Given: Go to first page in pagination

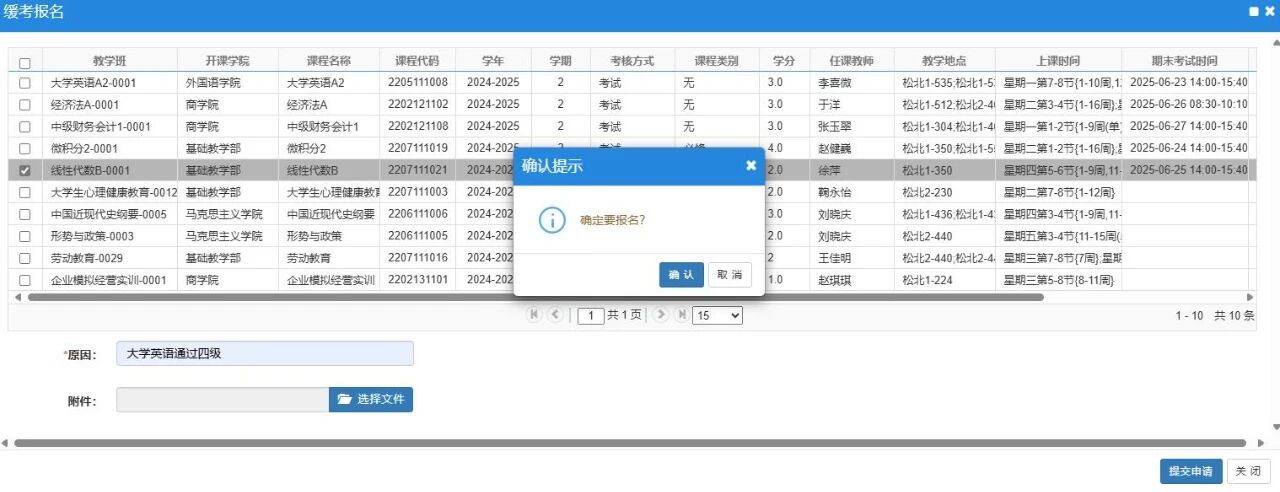Looking at the screenshot, I should point(534,315).
